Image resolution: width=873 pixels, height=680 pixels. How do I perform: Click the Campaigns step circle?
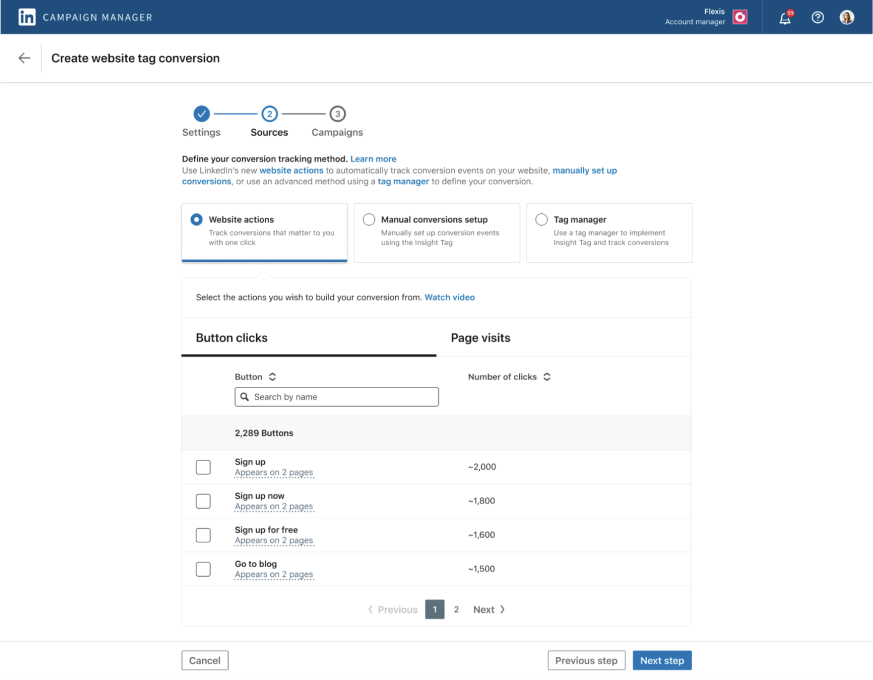click(336, 114)
